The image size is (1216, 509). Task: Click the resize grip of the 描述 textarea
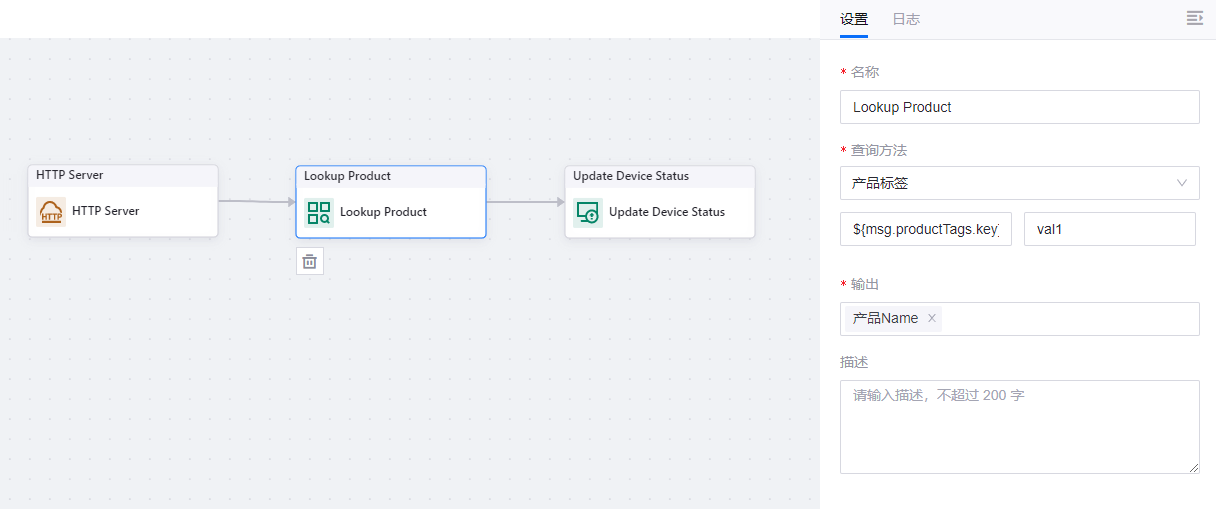(1194, 468)
